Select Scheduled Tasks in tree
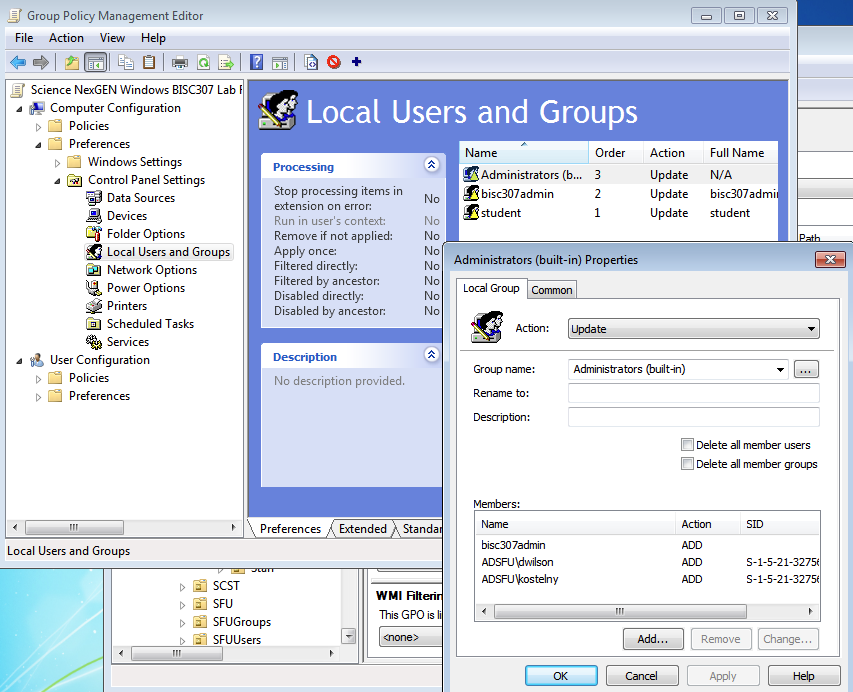This screenshot has width=853, height=692. (150, 324)
